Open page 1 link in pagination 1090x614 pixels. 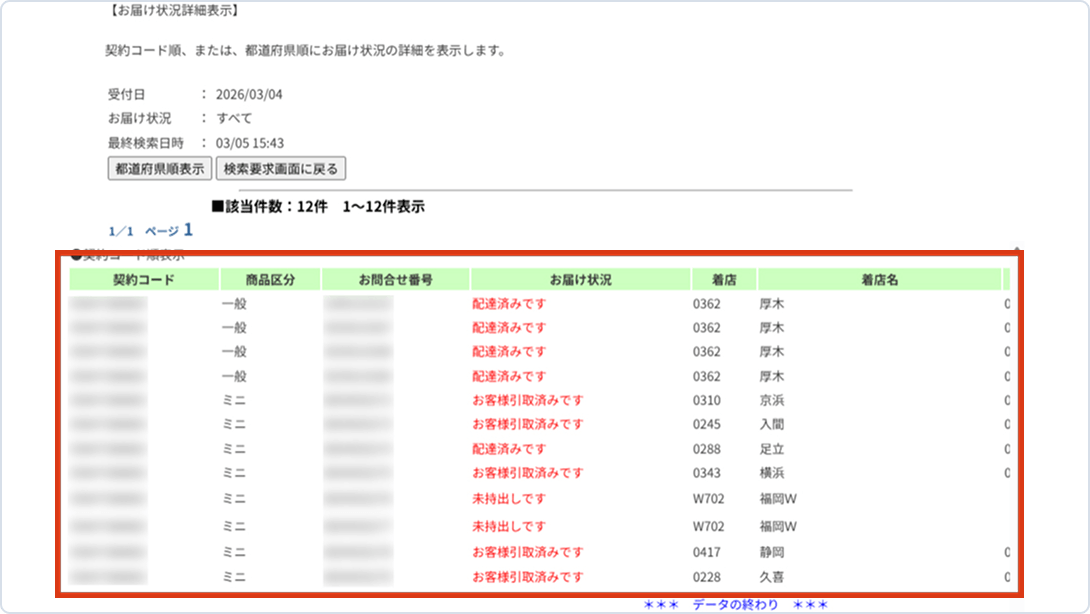coord(188,230)
